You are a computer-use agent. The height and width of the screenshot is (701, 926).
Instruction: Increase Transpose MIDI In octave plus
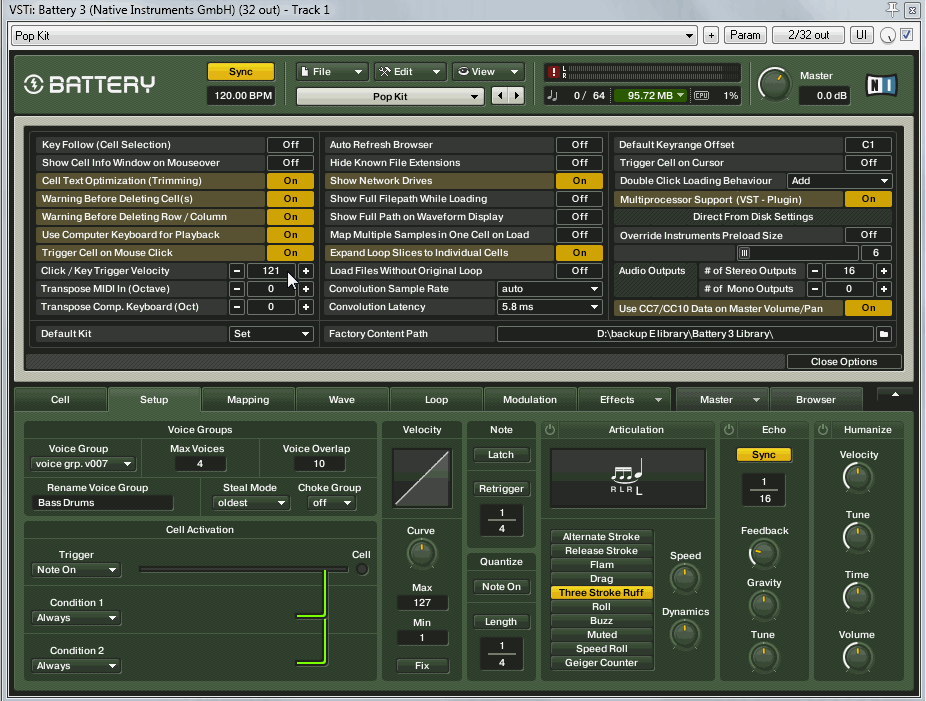[306, 289]
